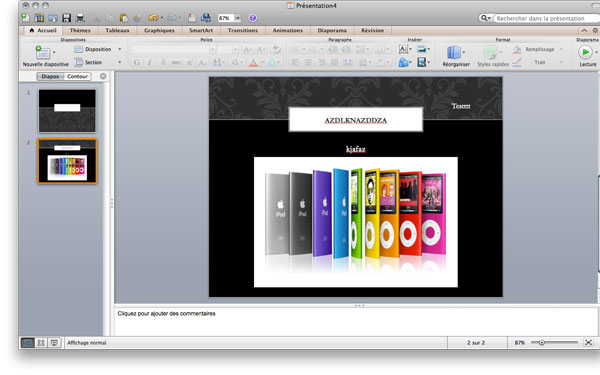Expand the Section dropdown

click(98, 62)
